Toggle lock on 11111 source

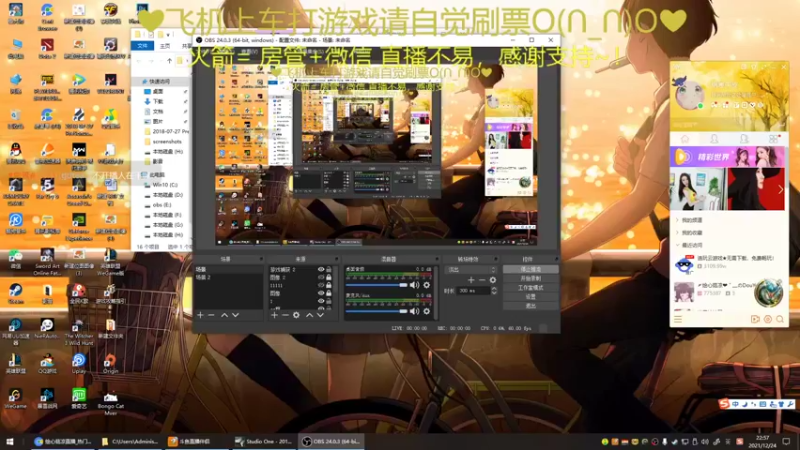click(329, 285)
